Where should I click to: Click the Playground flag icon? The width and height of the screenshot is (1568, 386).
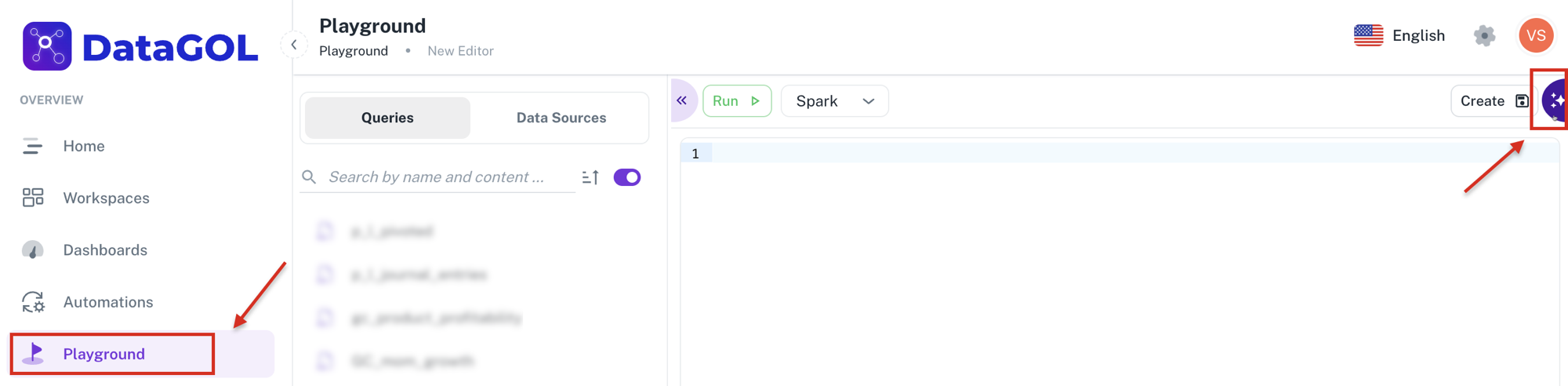[x=34, y=354]
